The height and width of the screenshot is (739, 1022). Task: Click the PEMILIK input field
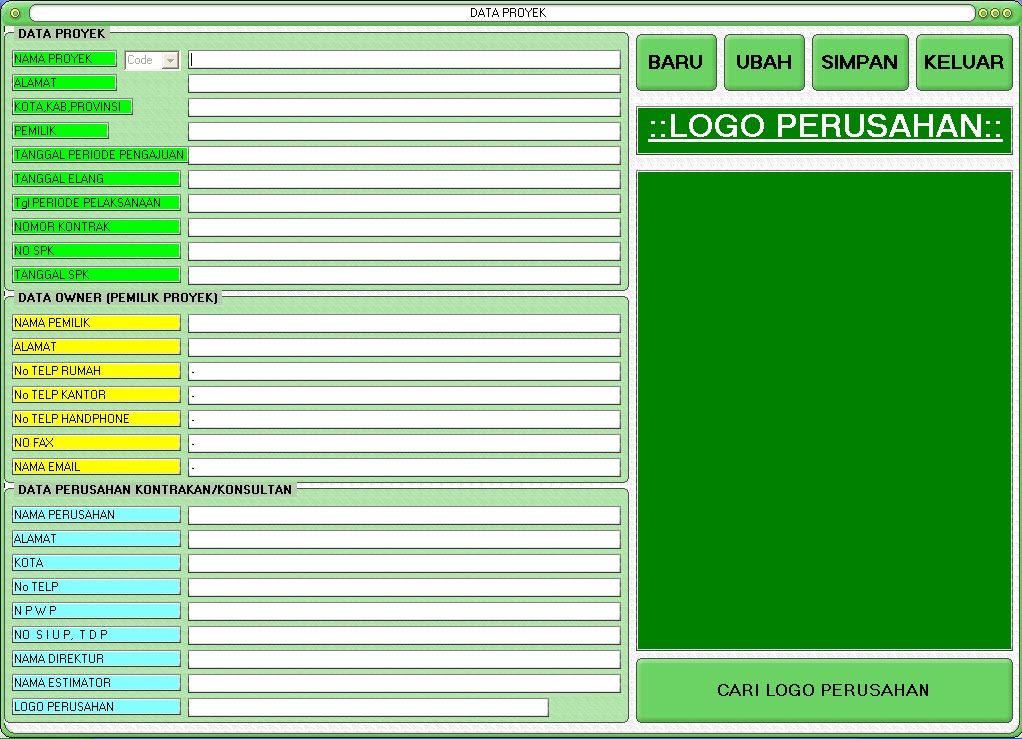click(404, 132)
